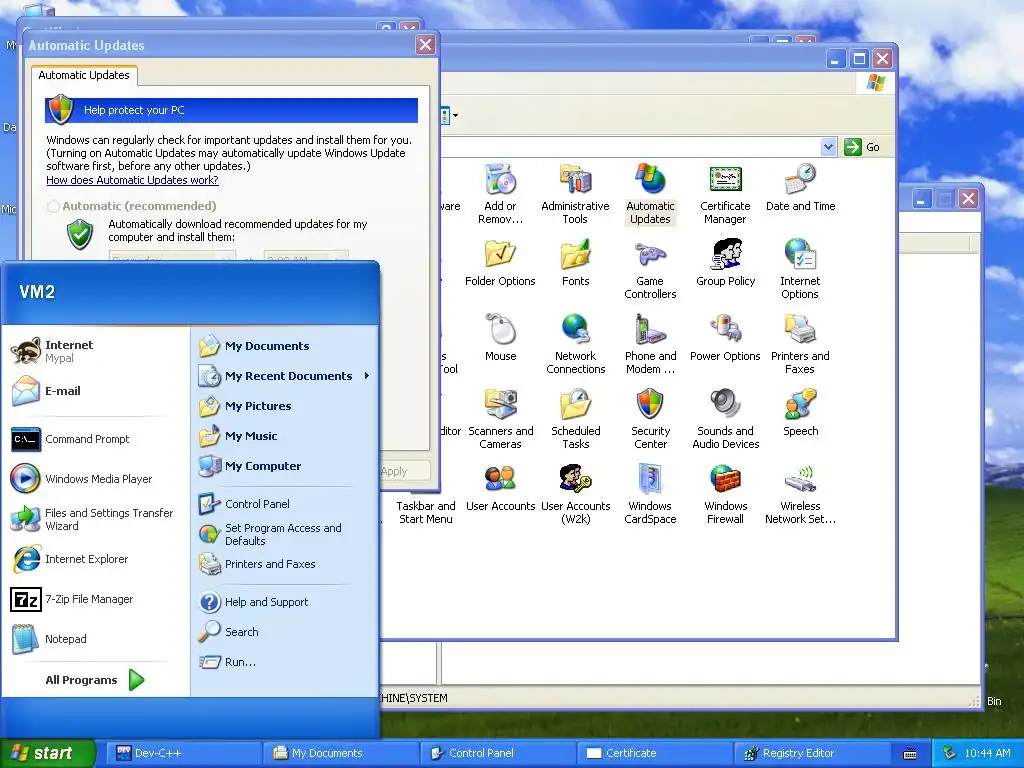Viewport: 1024px width, 768px height.
Task: Open Phone and Modem icon
Action: [x=650, y=344]
